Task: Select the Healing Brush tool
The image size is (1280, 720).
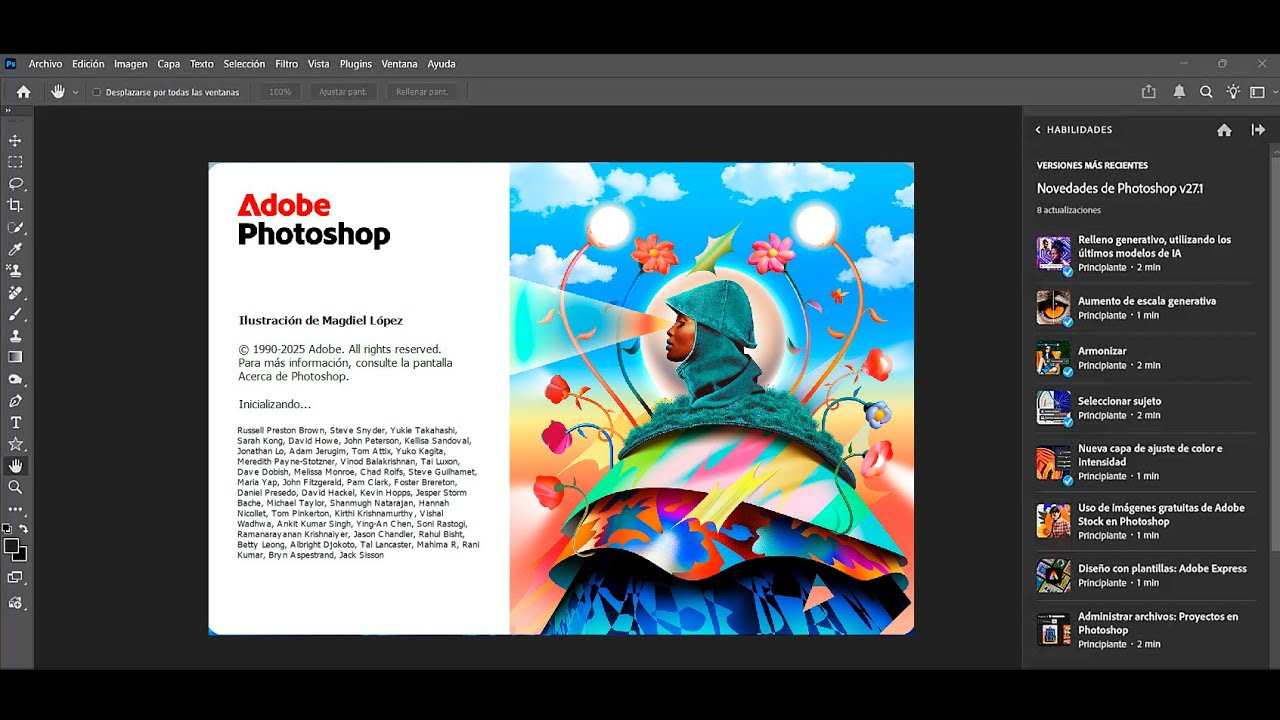Action: (x=15, y=292)
